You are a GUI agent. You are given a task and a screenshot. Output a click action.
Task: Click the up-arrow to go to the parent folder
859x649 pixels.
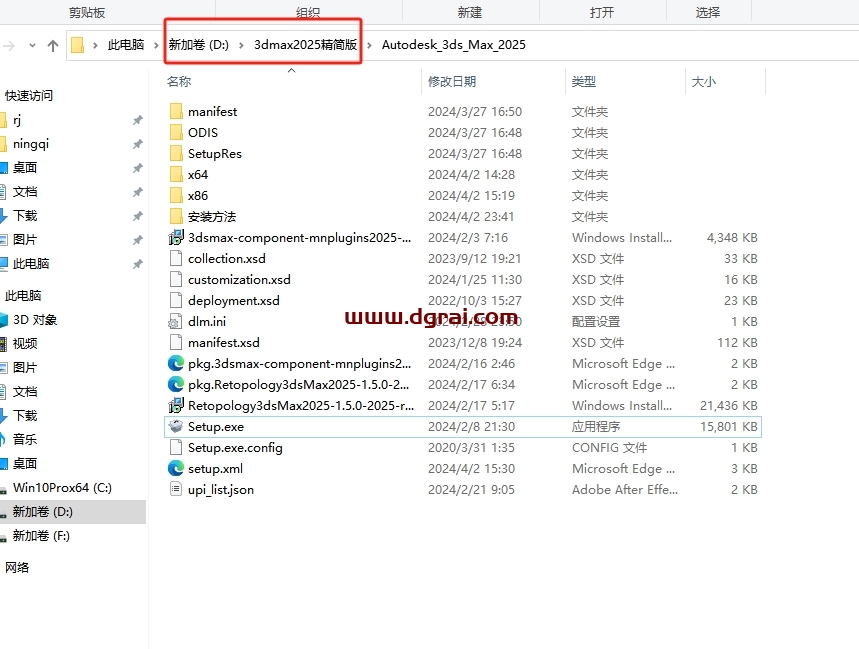tap(53, 45)
